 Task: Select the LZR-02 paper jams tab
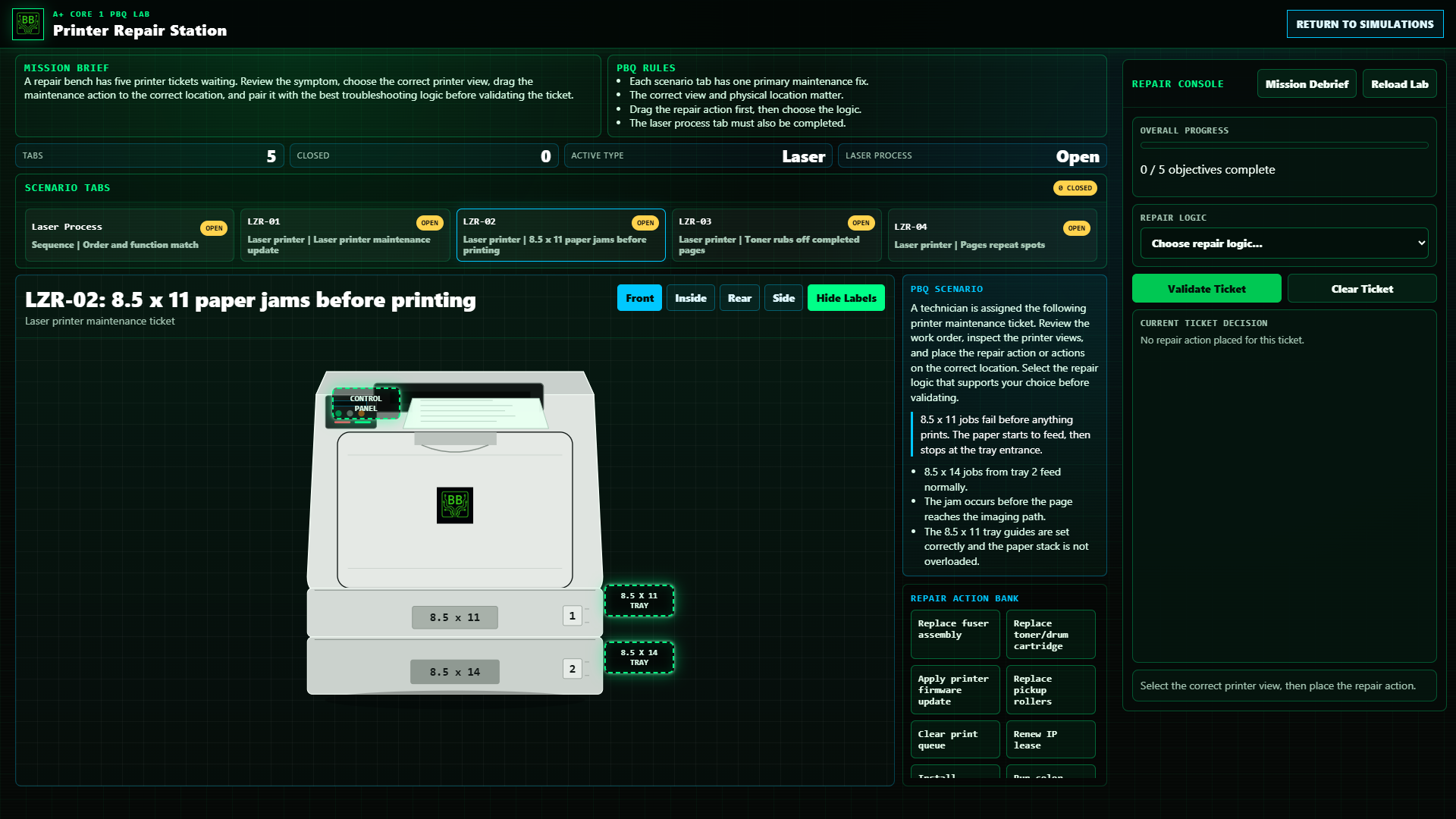tap(561, 236)
